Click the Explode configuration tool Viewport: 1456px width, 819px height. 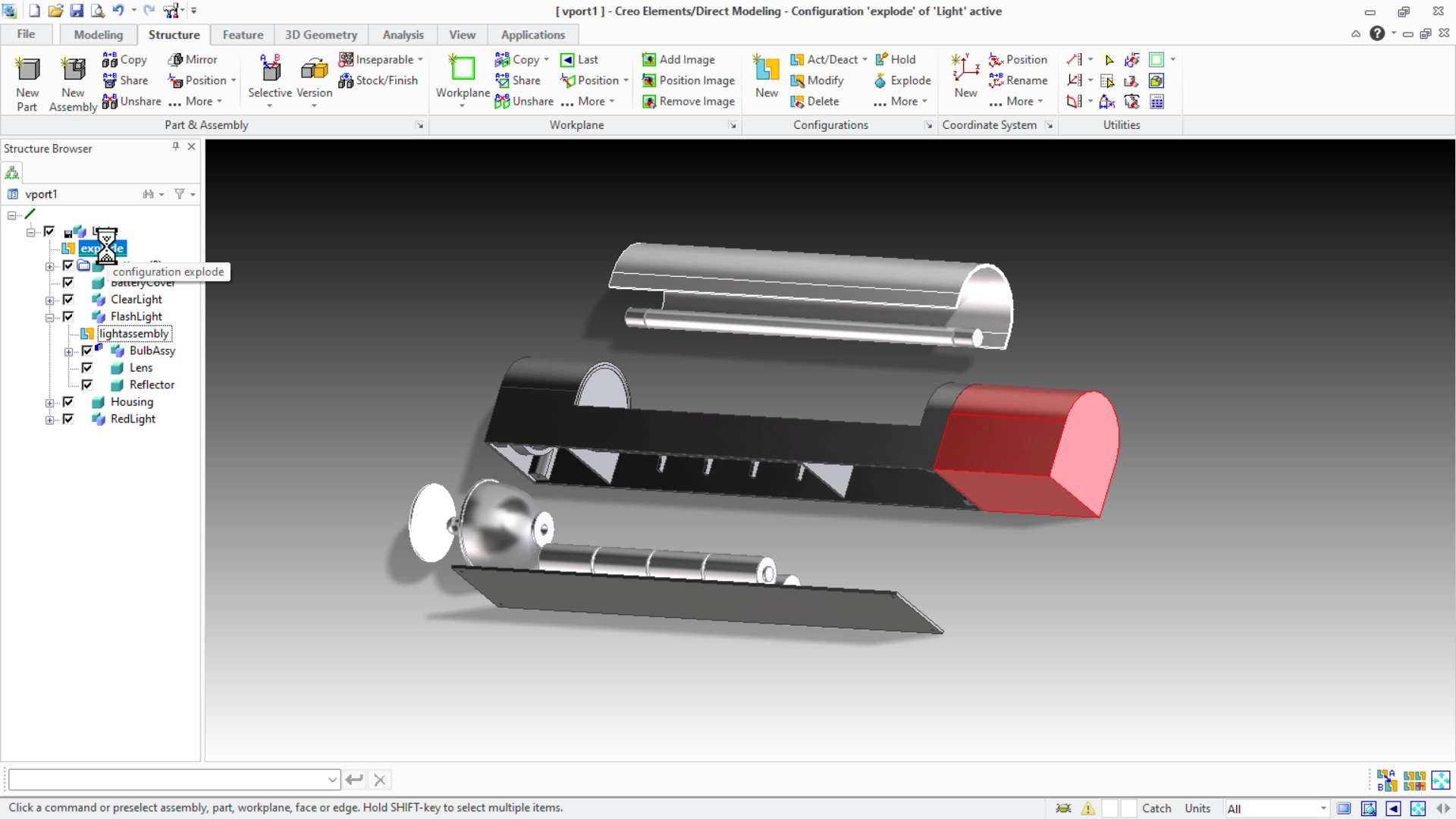[902, 80]
